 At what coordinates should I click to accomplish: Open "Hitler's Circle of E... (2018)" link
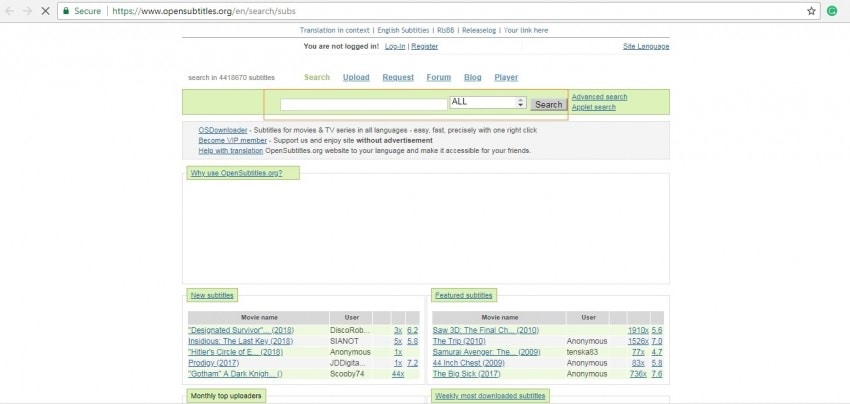[235, 352]
